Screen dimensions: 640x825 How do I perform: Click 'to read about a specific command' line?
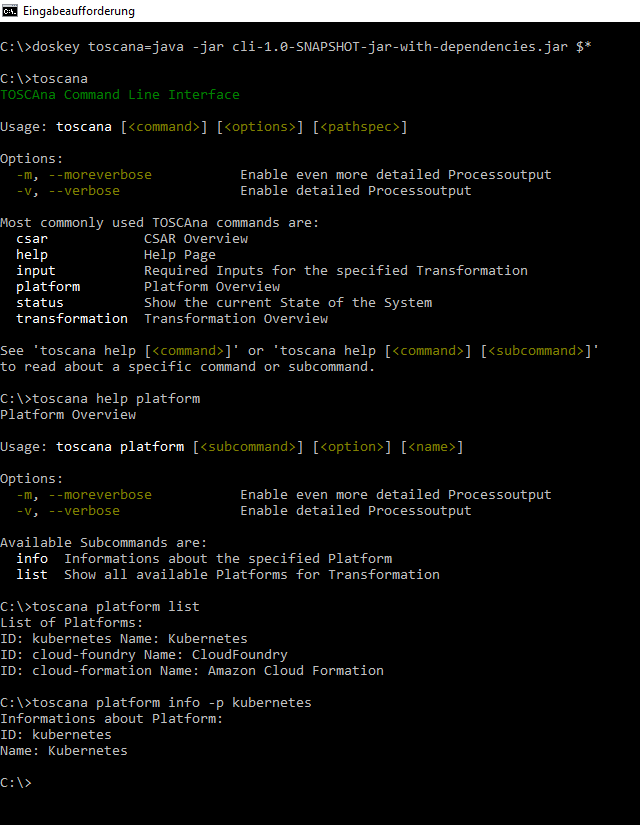[x=187, y=367]
